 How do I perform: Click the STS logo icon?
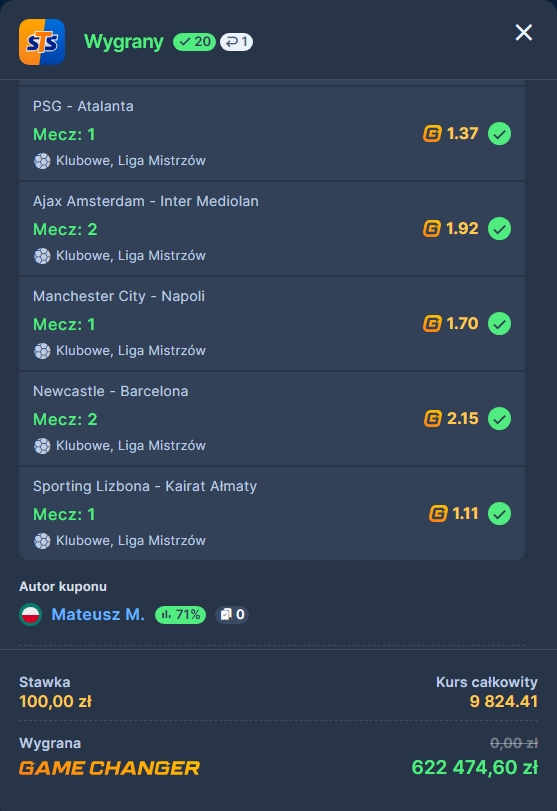[42, 42]
